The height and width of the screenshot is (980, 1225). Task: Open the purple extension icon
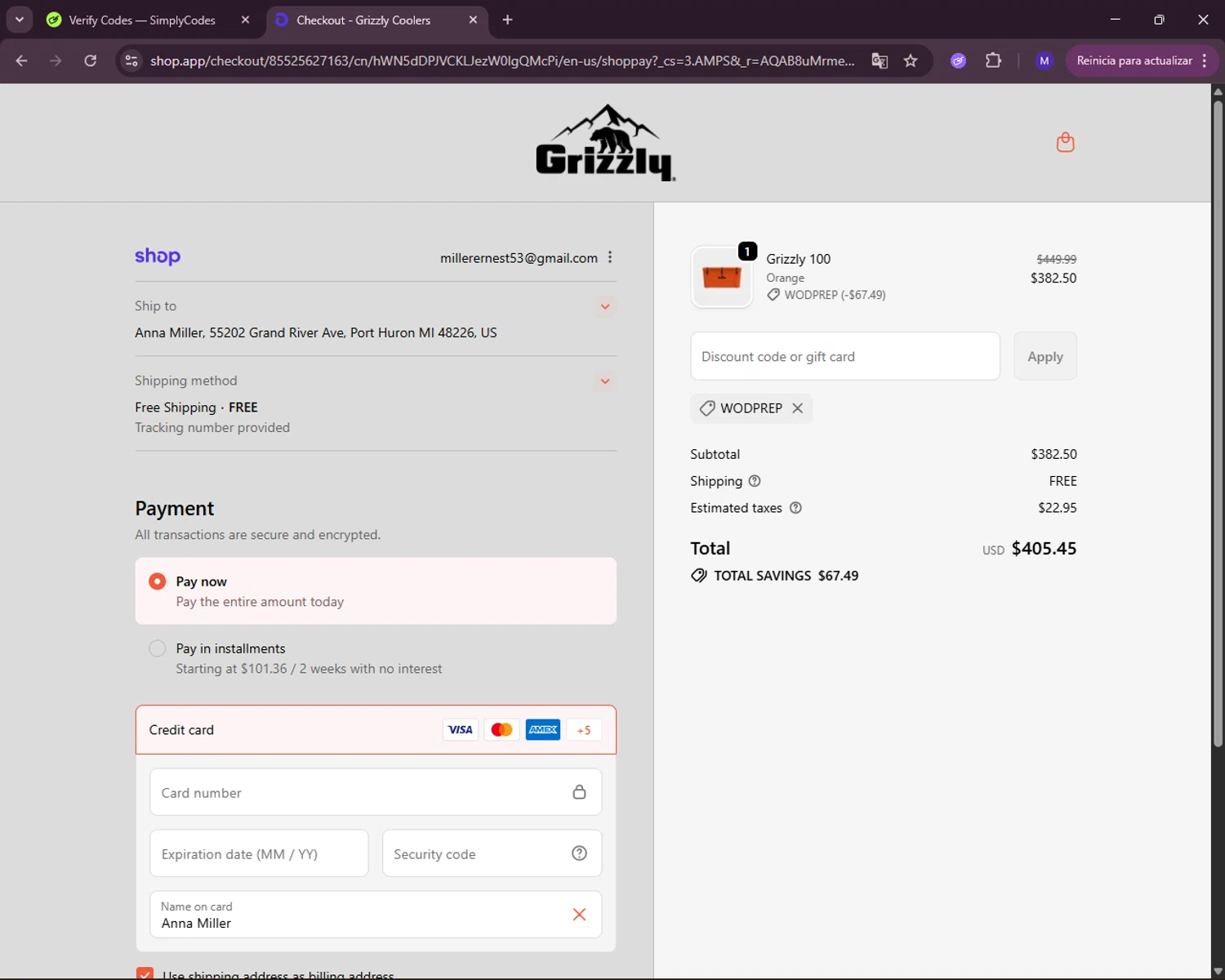coord(959,60)
